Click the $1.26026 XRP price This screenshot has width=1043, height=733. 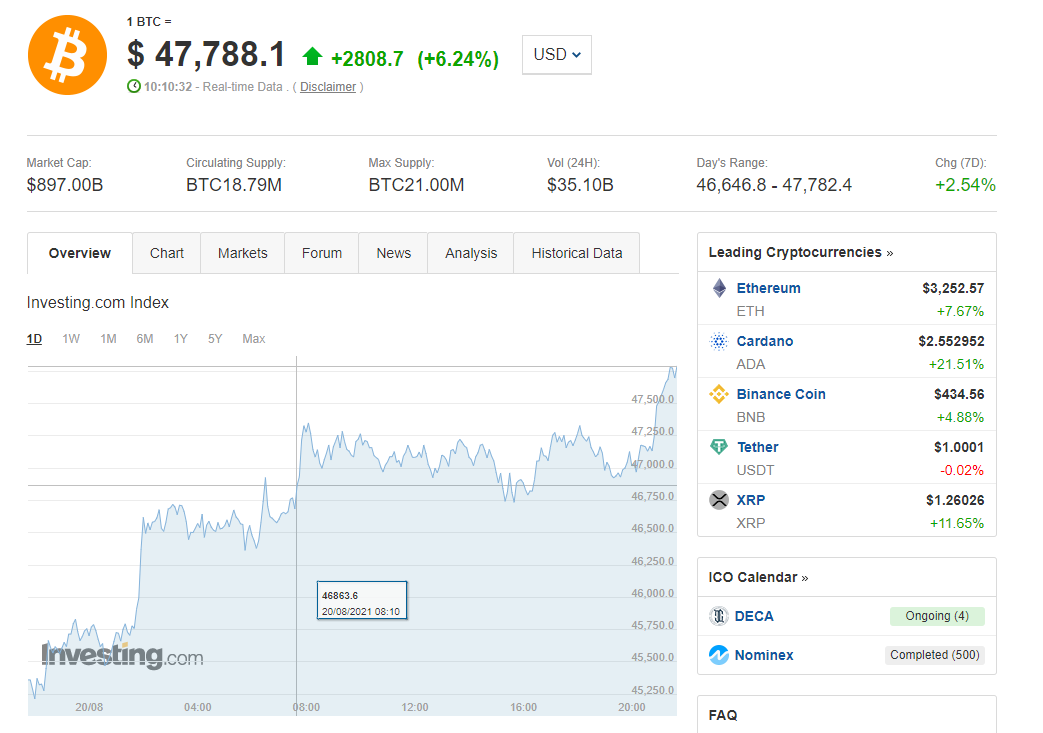(955, 500)
